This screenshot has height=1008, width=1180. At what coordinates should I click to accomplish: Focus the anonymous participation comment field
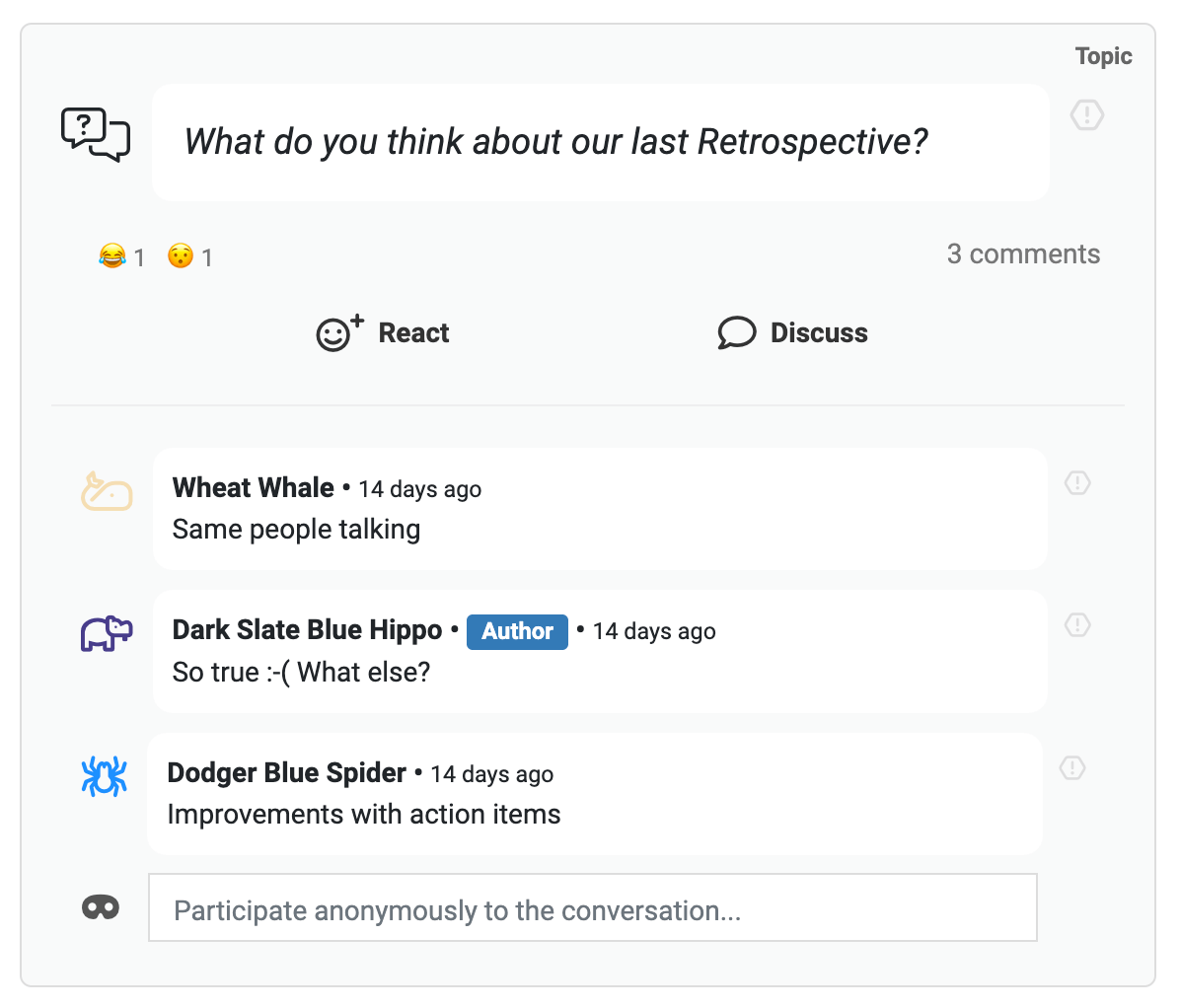[593, 907]
